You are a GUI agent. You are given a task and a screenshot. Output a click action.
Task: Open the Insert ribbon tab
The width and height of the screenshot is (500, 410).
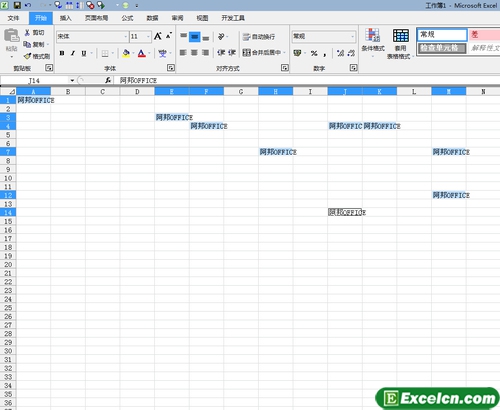65,18
